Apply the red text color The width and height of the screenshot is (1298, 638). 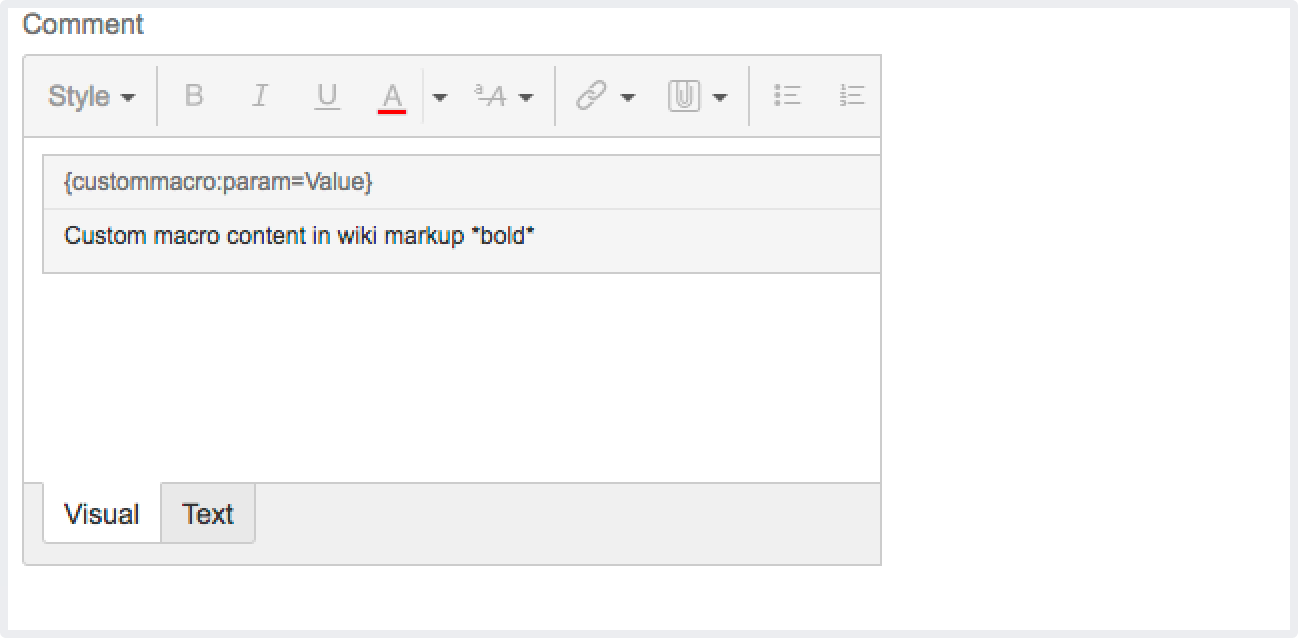click(x=392, y=97)
